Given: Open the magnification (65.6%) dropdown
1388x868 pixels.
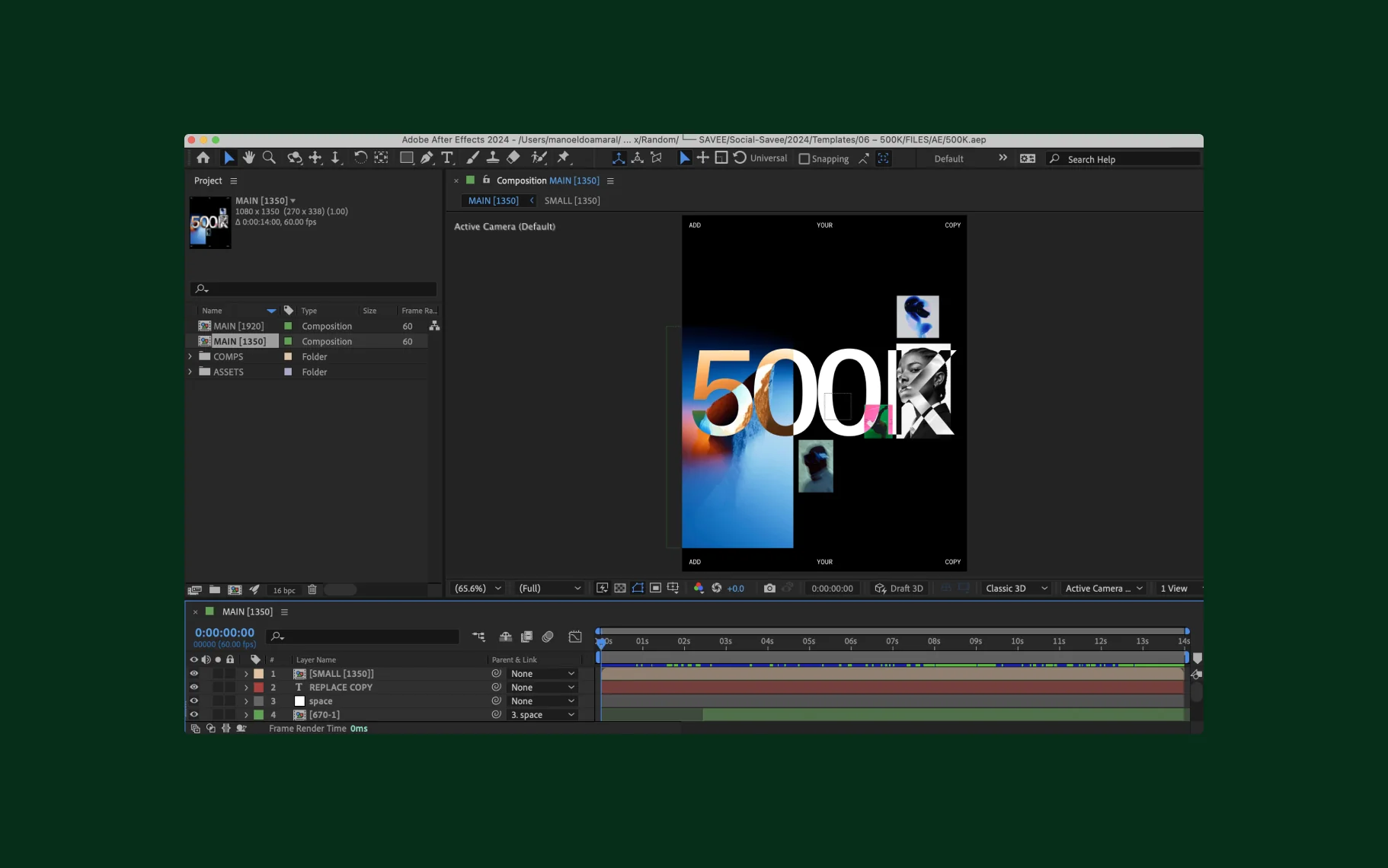Looking at the screenshot, I should (478, 588).
